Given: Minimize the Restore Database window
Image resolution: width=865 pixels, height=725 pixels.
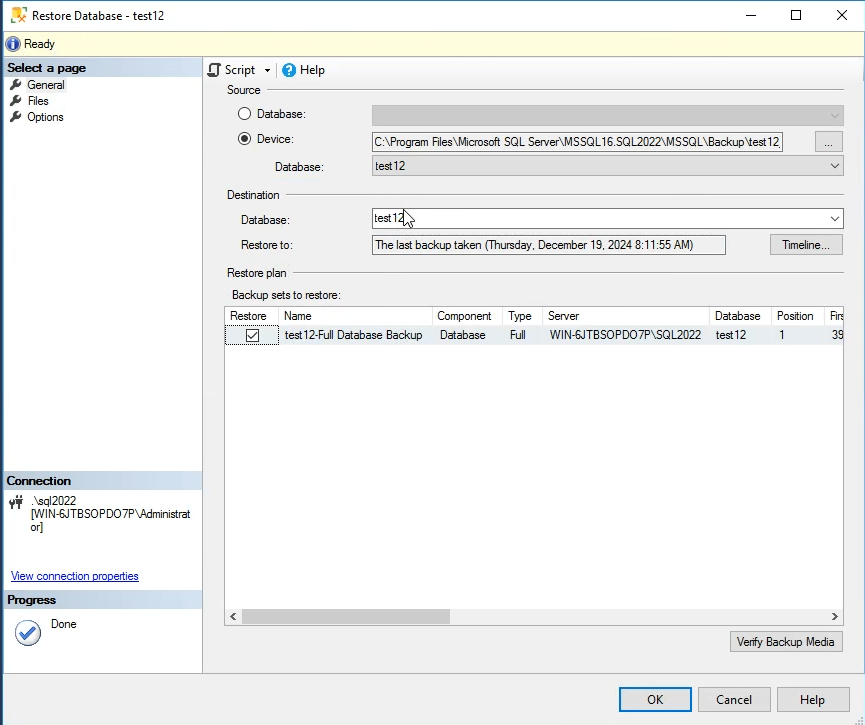Looking at the screenshot, I should point(751,15).
